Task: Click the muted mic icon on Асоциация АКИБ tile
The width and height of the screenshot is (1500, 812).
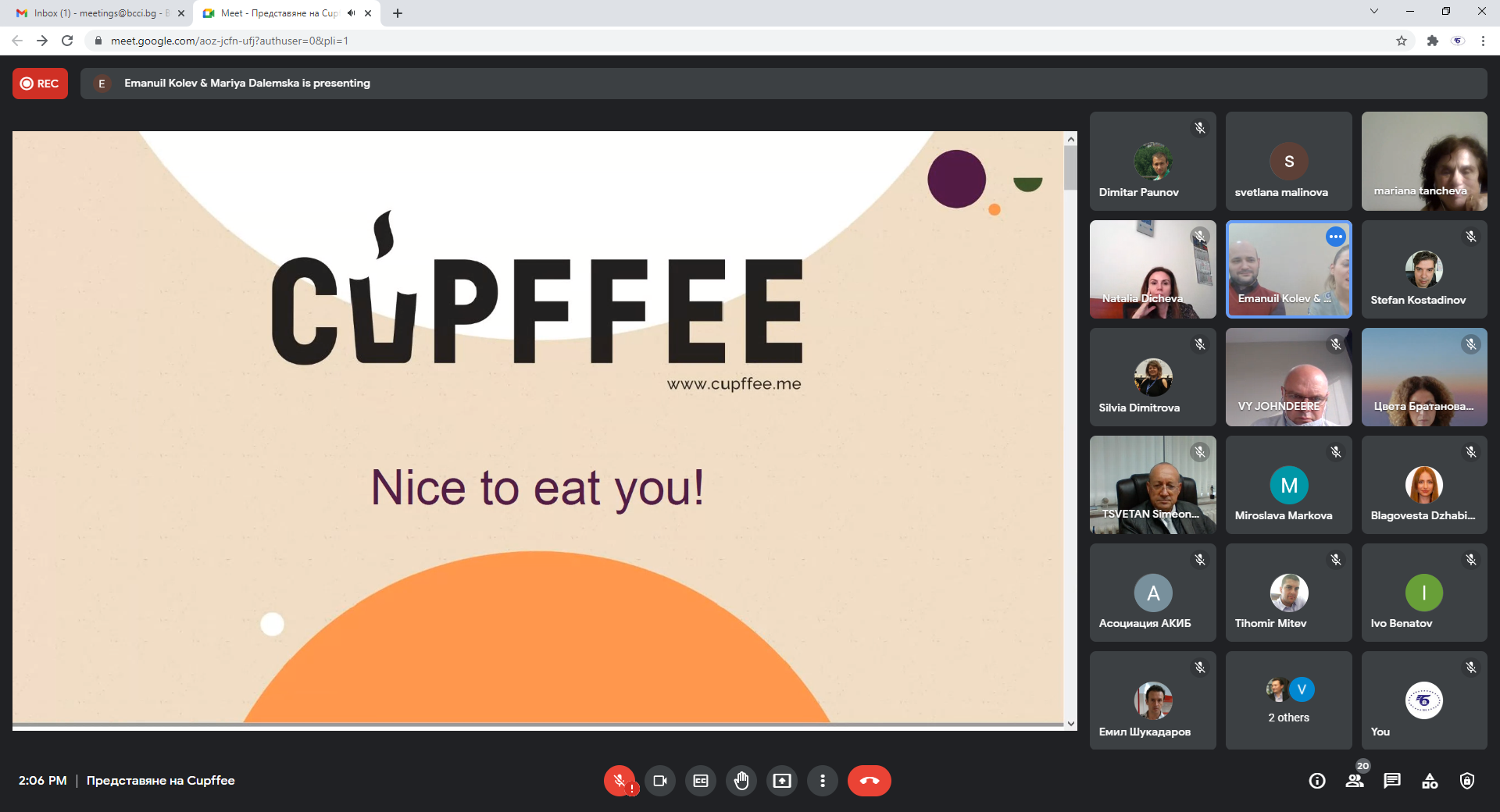Action: click(1200, 560)
